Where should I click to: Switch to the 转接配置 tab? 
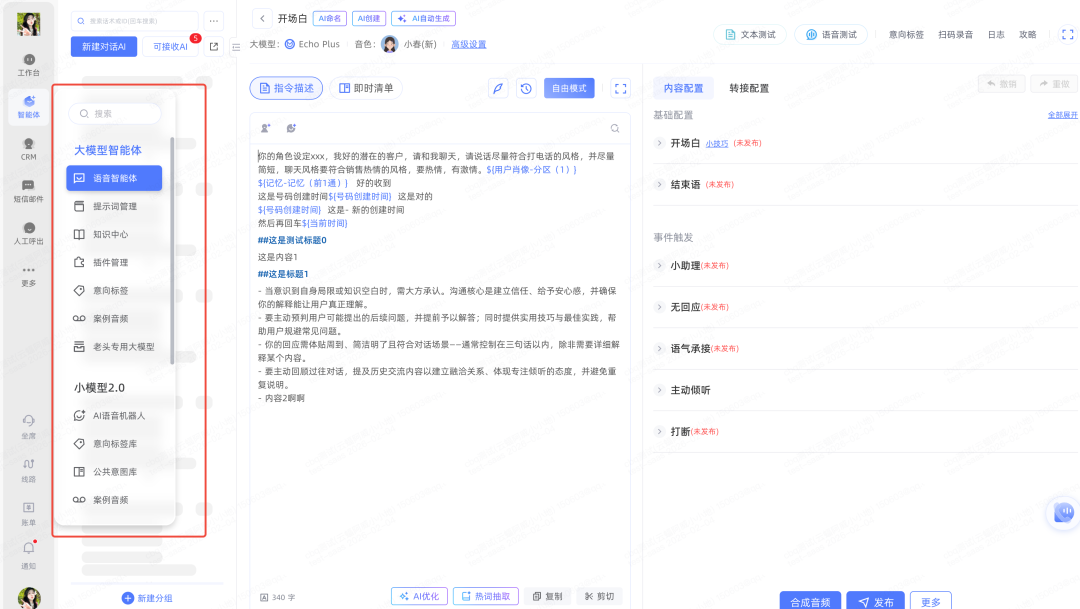click(x=749, y=88)
